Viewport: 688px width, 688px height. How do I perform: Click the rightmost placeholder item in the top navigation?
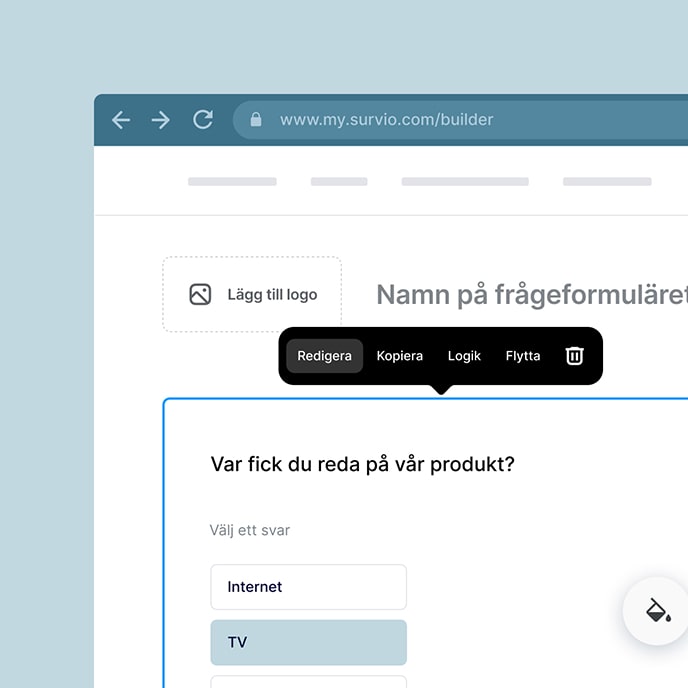pyautogui.click(x=607, y=182)
